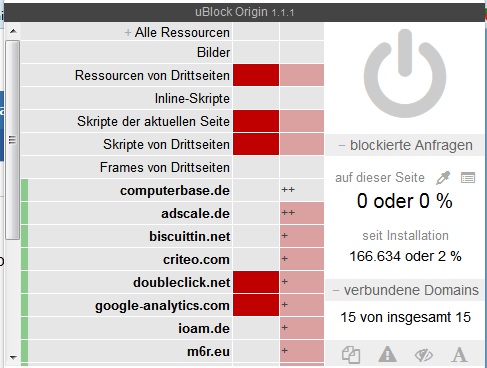Click the large uBlock power button
The image size is (487, 368).
405,73
